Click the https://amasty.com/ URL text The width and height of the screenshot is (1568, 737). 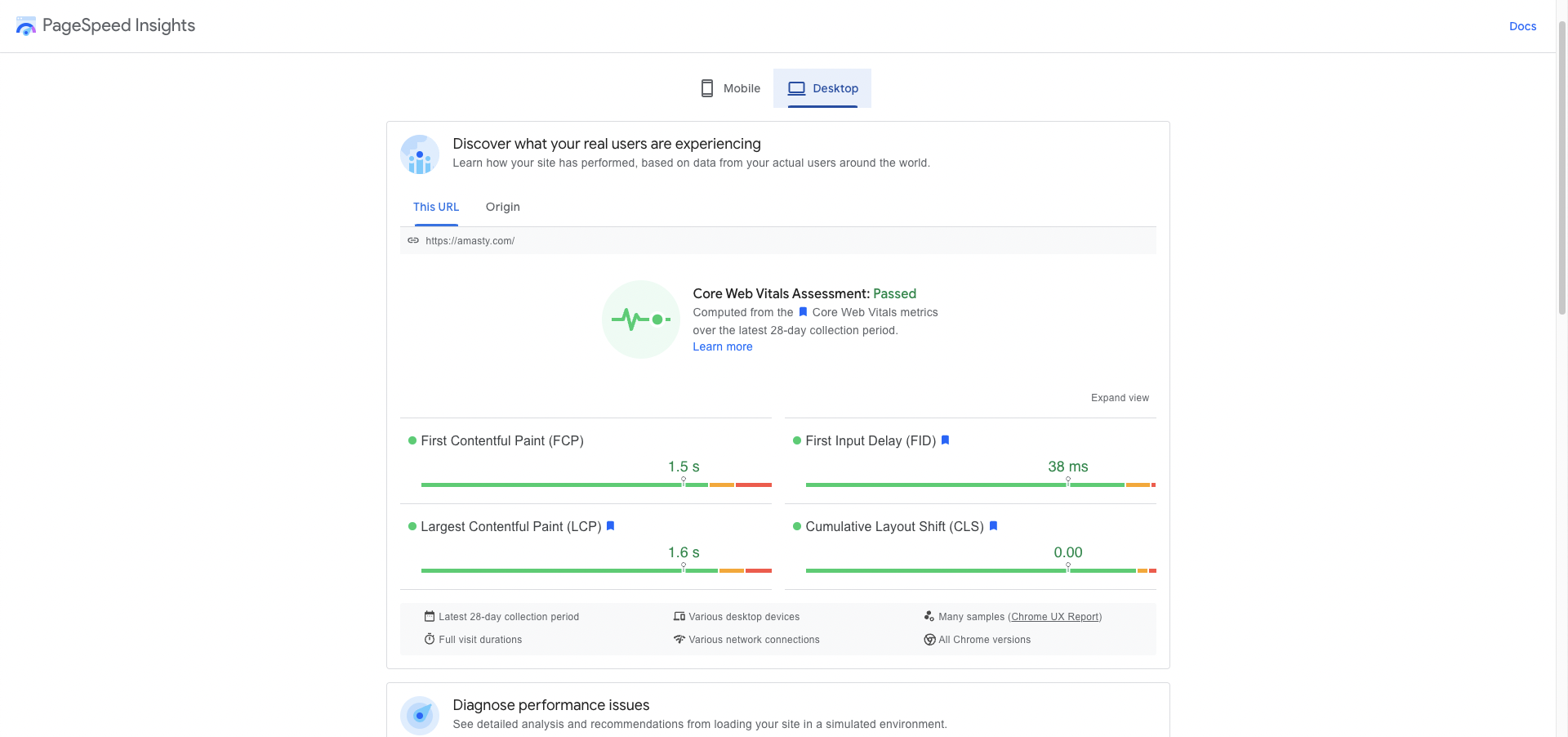pos(470,241)
